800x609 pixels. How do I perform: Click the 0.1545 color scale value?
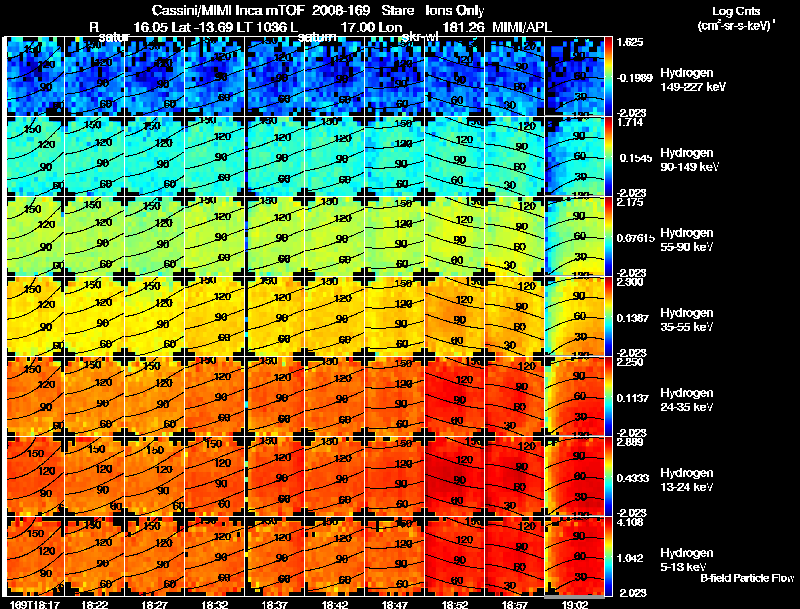[634, 158]
